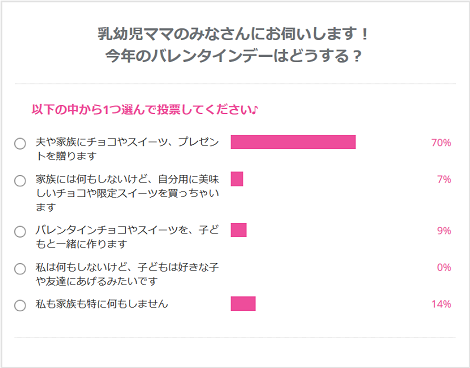Click the poll title about Valentine's Day
This screenshot has height=368, width=470.
click(233, 45)
